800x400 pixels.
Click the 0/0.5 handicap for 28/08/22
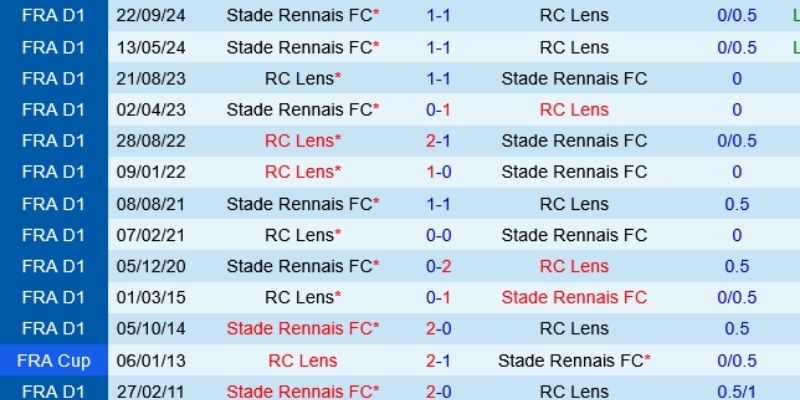[x=737, y=141]
